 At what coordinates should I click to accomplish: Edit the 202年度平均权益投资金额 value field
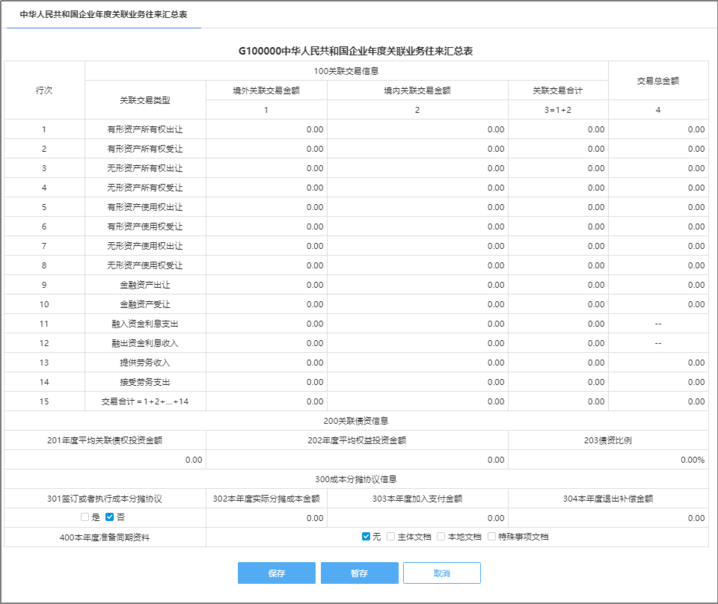[x=357, y=460]
